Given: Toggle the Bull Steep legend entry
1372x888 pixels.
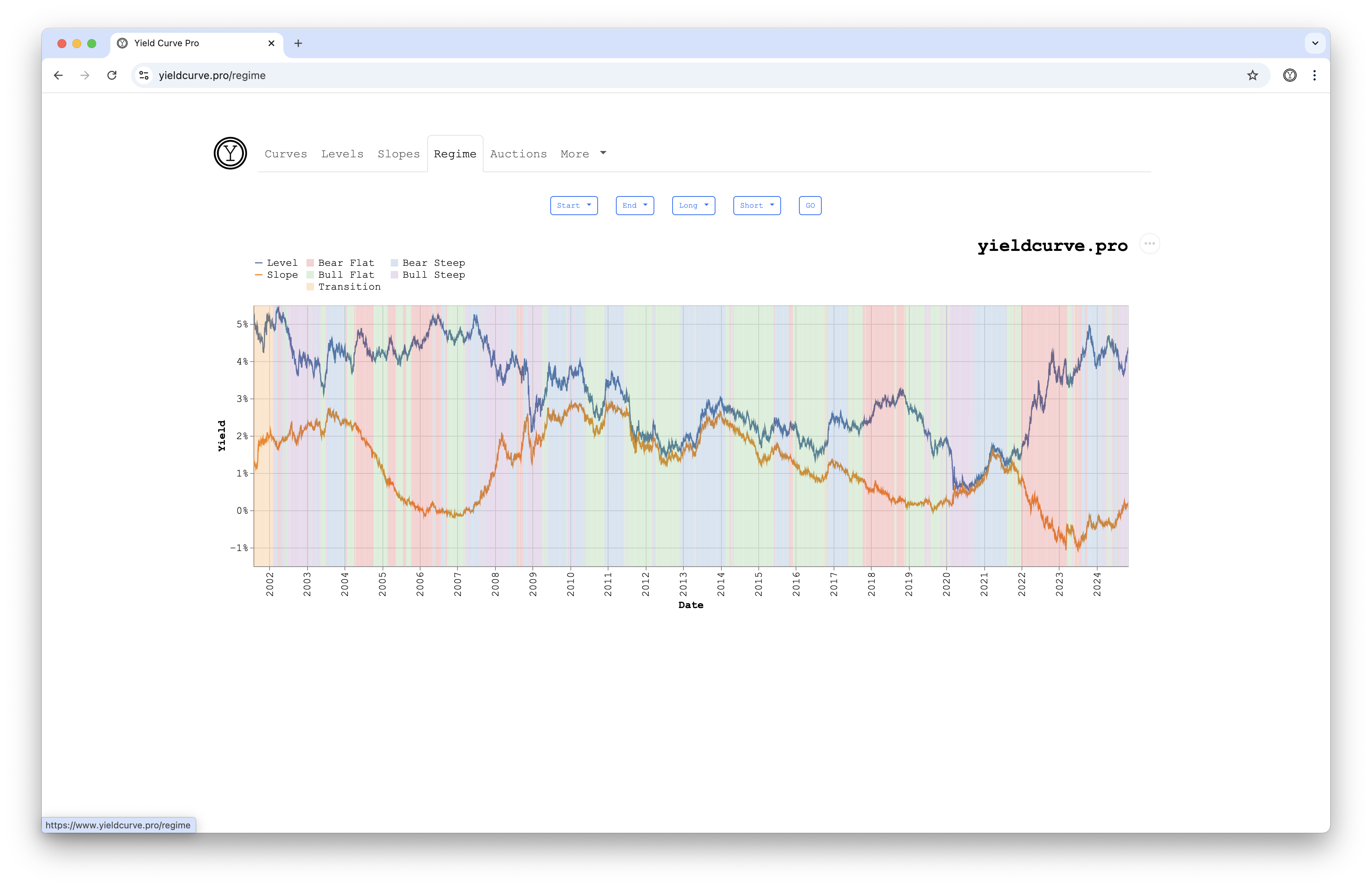Looking at the screenshot, I should tap(428, 275).
